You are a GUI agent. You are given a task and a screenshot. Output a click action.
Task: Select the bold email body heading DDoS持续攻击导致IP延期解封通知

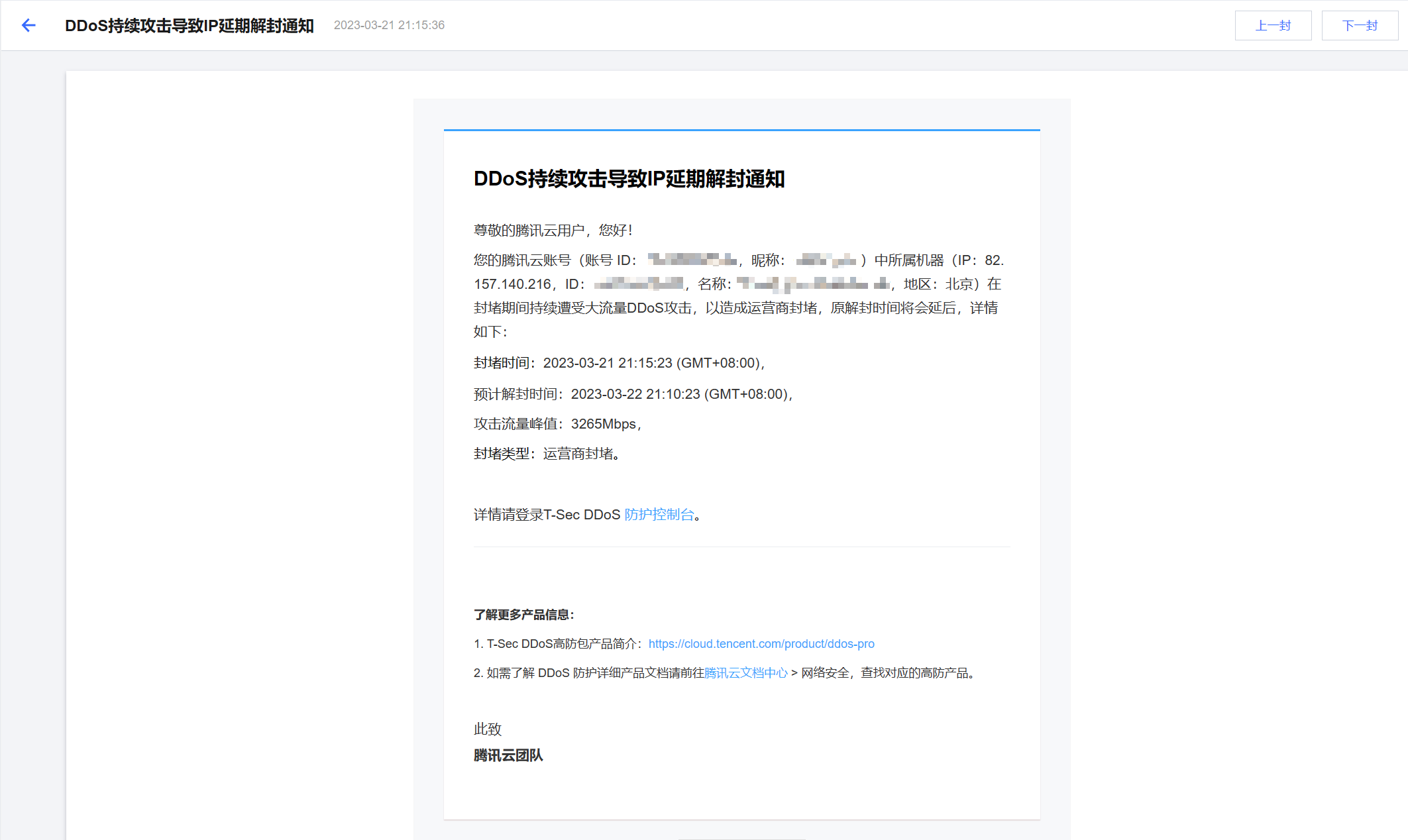pyautogui.click(x=629, y=179)
